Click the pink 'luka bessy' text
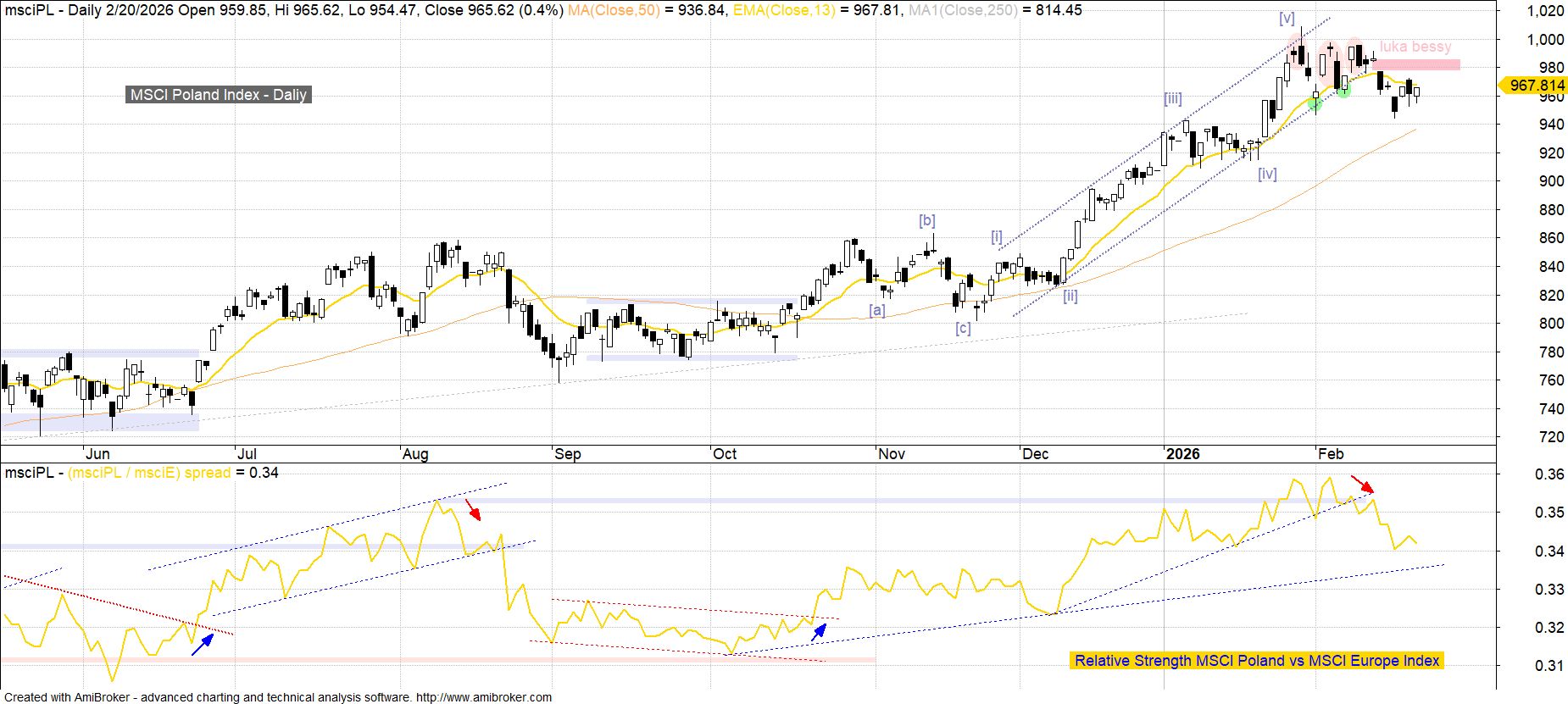The width and height of the screenshot is (1568, 704). pyautogui.click(x=1415, y=47)
